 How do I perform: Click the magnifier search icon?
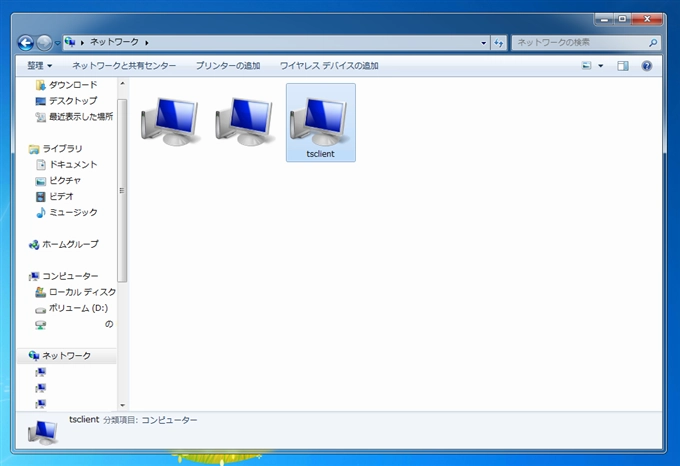coord(653,42)
